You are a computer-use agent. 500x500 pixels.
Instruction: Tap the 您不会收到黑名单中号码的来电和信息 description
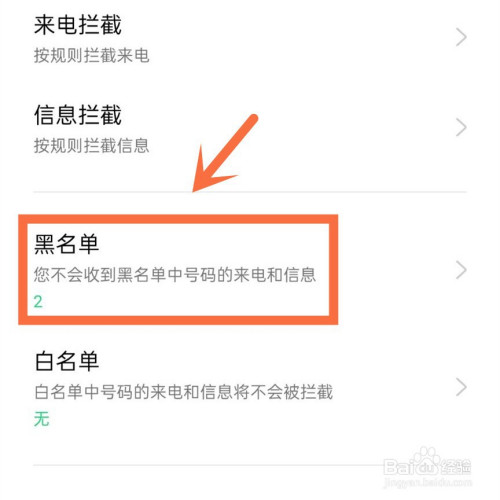pos(175,275)
